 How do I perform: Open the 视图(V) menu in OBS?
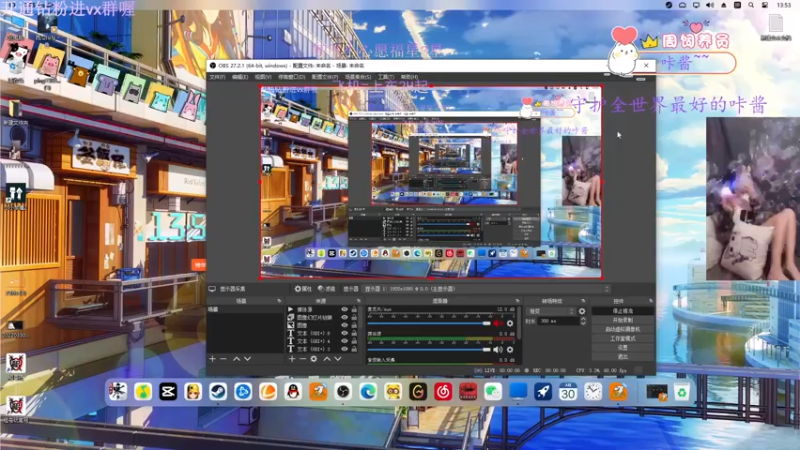[x=263, y=77]
